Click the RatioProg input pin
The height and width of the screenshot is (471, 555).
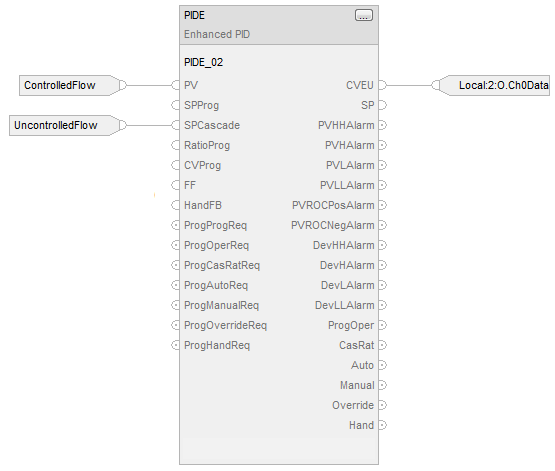[176, 145]
